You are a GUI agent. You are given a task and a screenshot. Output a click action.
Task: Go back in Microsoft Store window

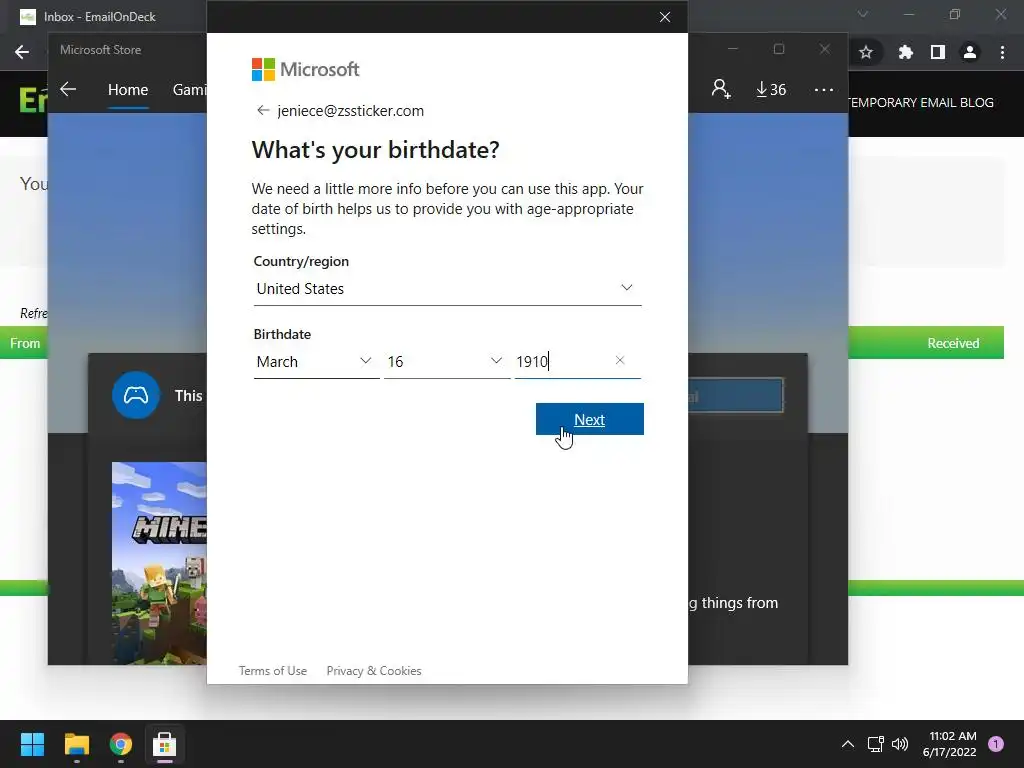coord(68,89)
